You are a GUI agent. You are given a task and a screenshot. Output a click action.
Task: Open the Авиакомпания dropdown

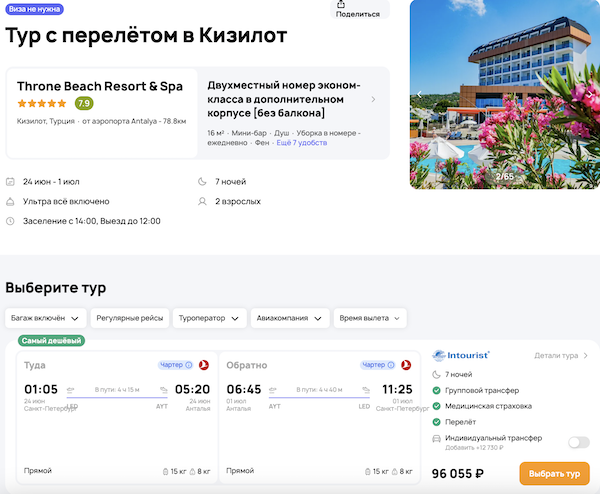click(291, 318)
